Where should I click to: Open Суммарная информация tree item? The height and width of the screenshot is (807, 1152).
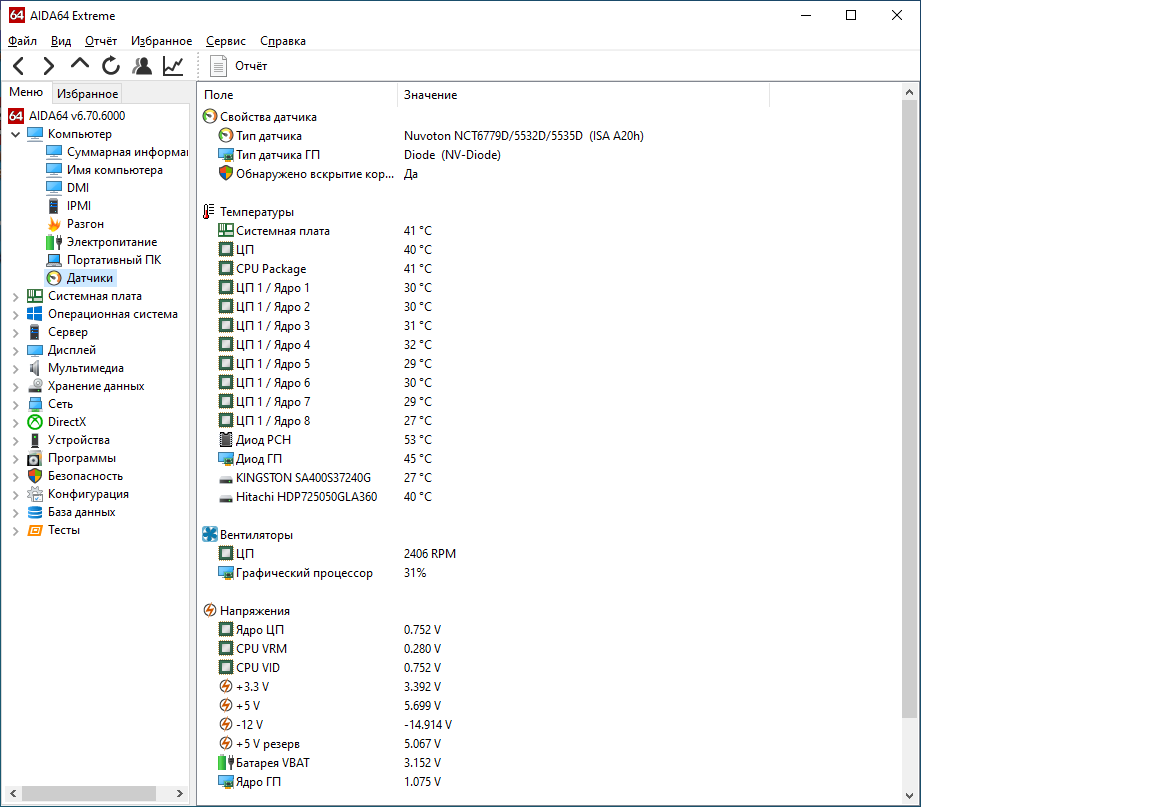118,151
